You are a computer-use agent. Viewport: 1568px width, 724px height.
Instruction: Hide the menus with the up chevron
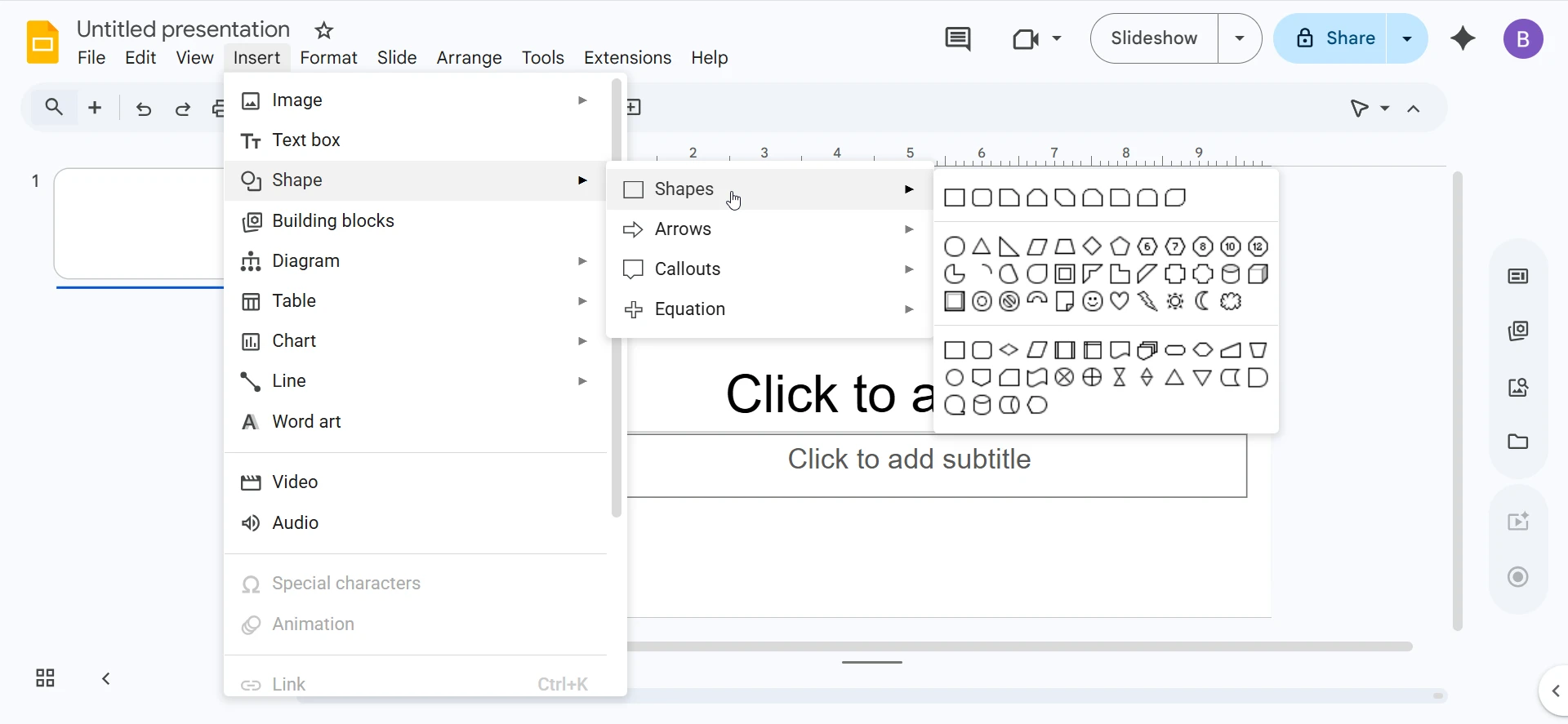point(1414,109)
